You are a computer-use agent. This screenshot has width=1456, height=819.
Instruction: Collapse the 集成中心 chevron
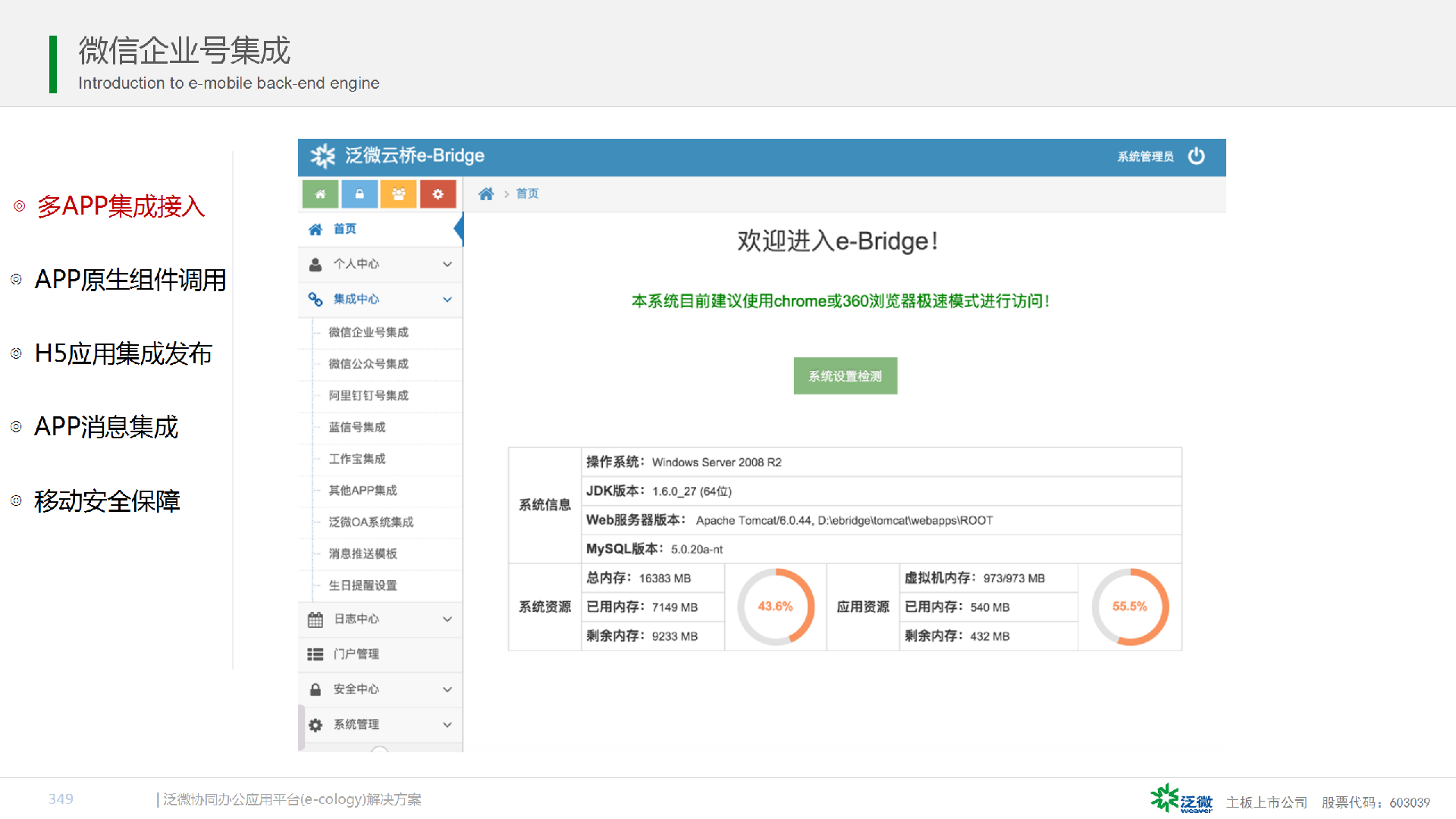(x=447, y=300)
